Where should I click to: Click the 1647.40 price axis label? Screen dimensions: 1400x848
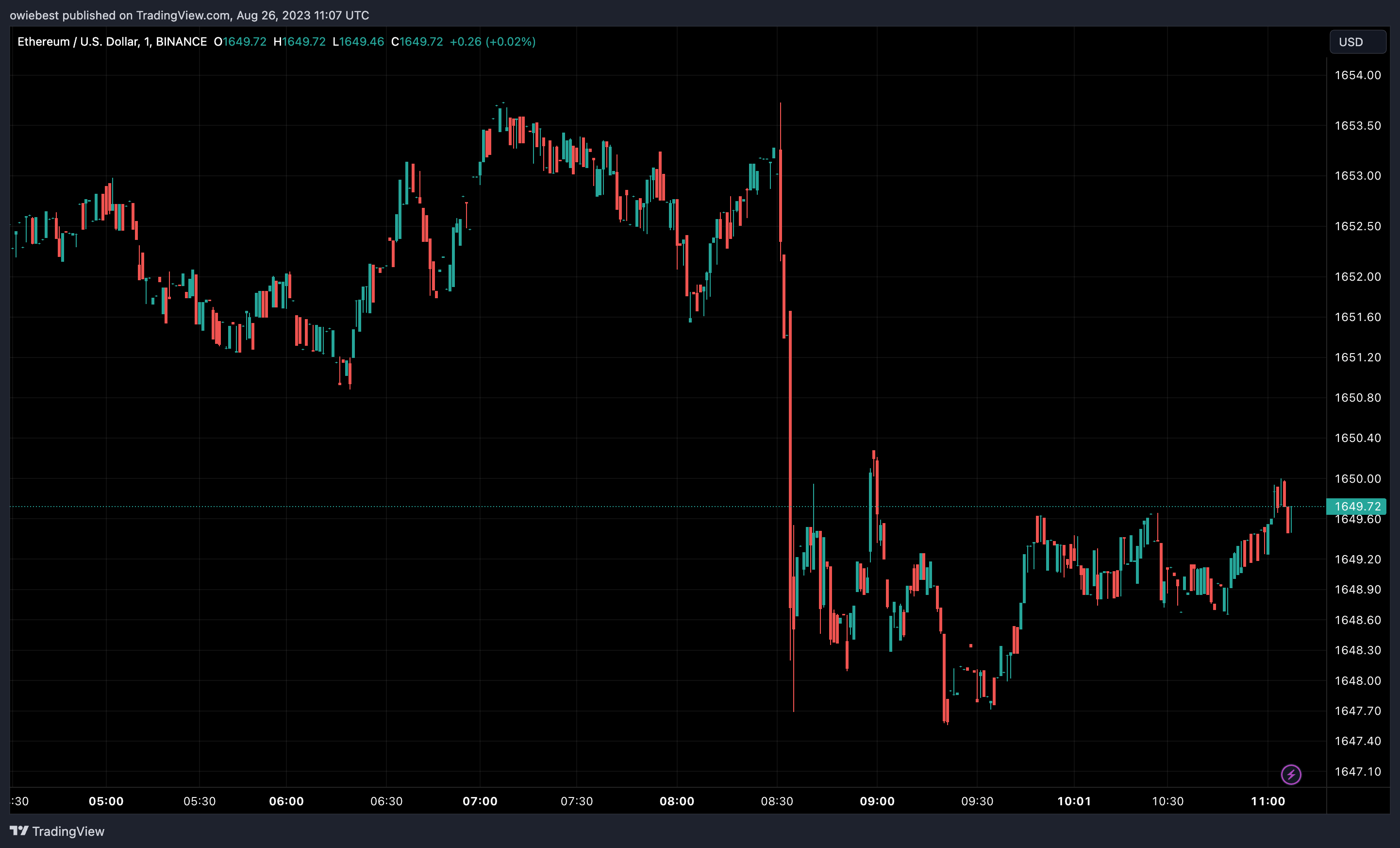click(x=1357, y=741)
